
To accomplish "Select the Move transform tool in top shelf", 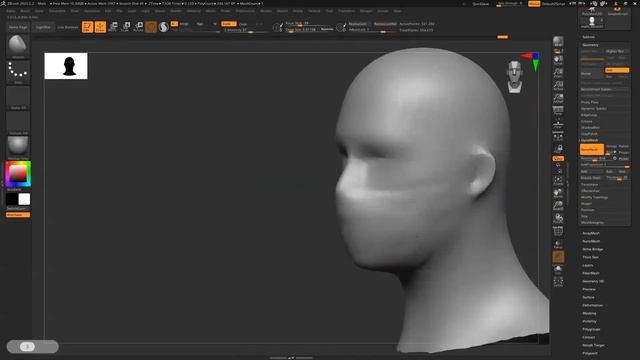I will click(113, 27).
